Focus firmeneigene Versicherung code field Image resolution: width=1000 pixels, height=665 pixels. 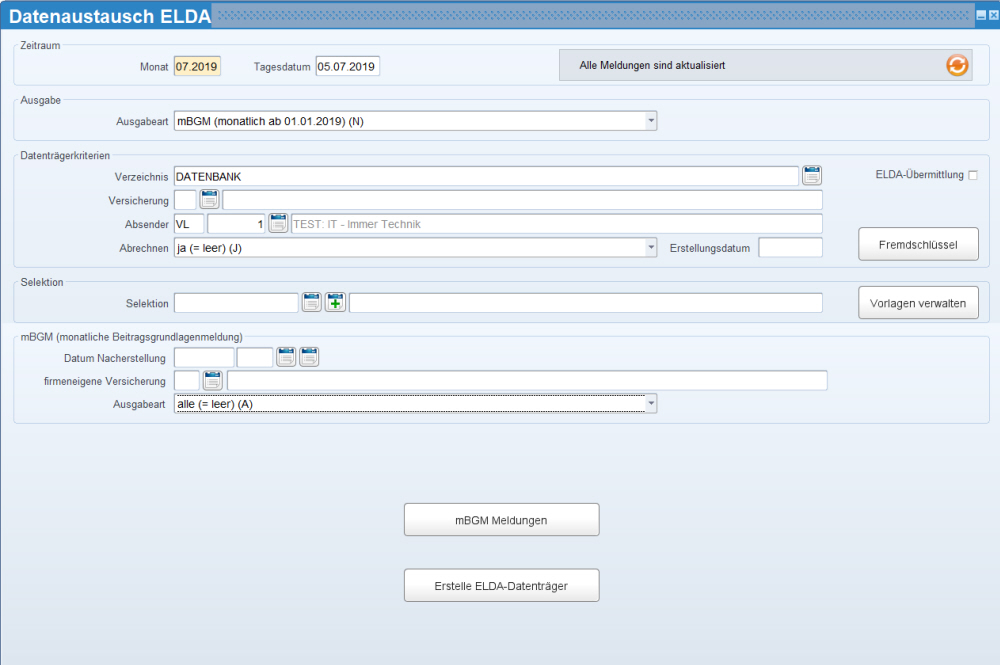tap(187, 381)
